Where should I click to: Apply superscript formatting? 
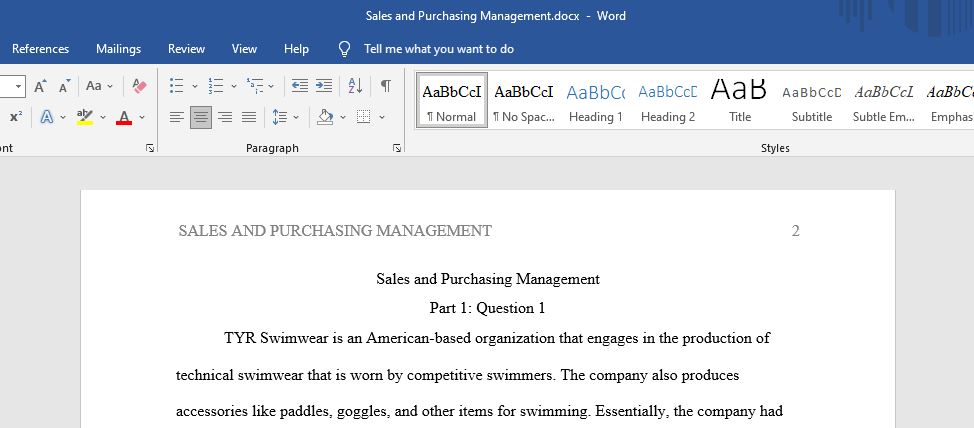point(16,116)
